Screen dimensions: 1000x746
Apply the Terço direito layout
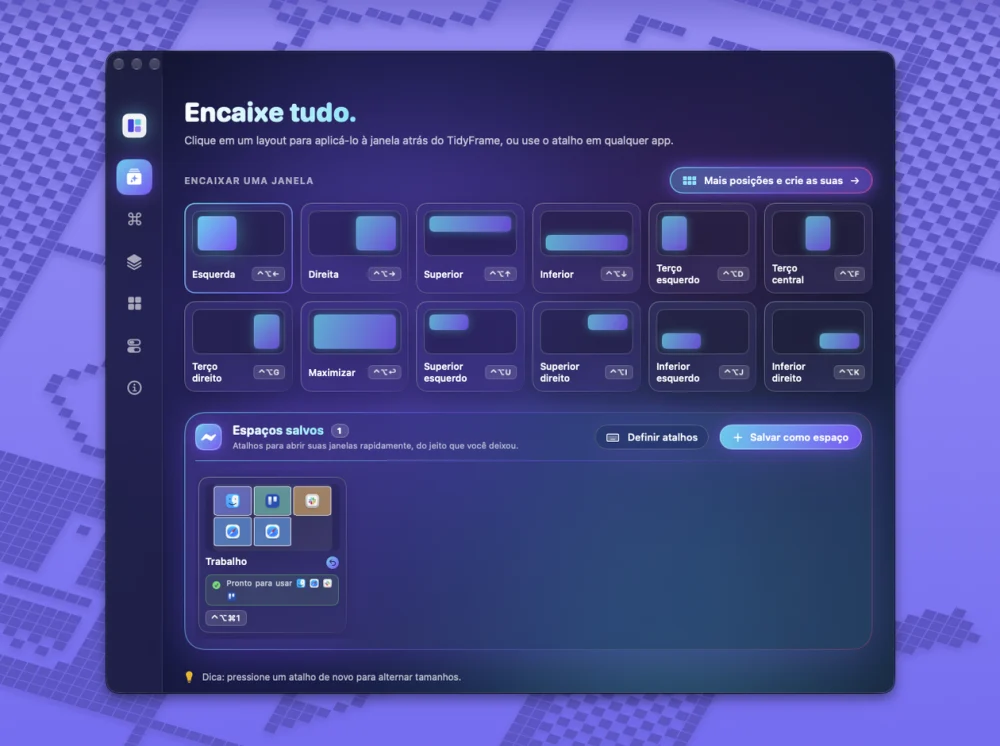(x=239, y=346)
